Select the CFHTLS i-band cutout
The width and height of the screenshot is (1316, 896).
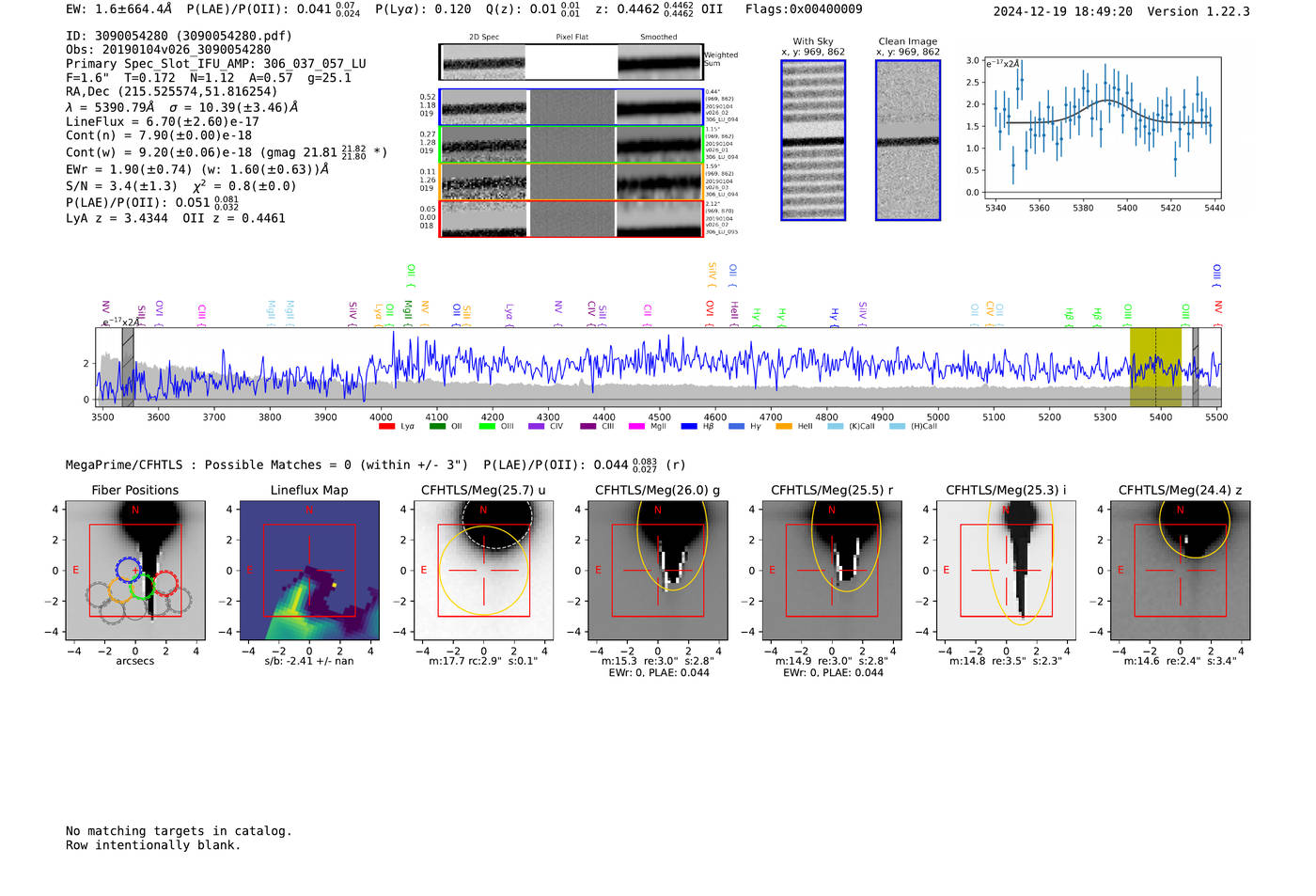(1006, 571)
